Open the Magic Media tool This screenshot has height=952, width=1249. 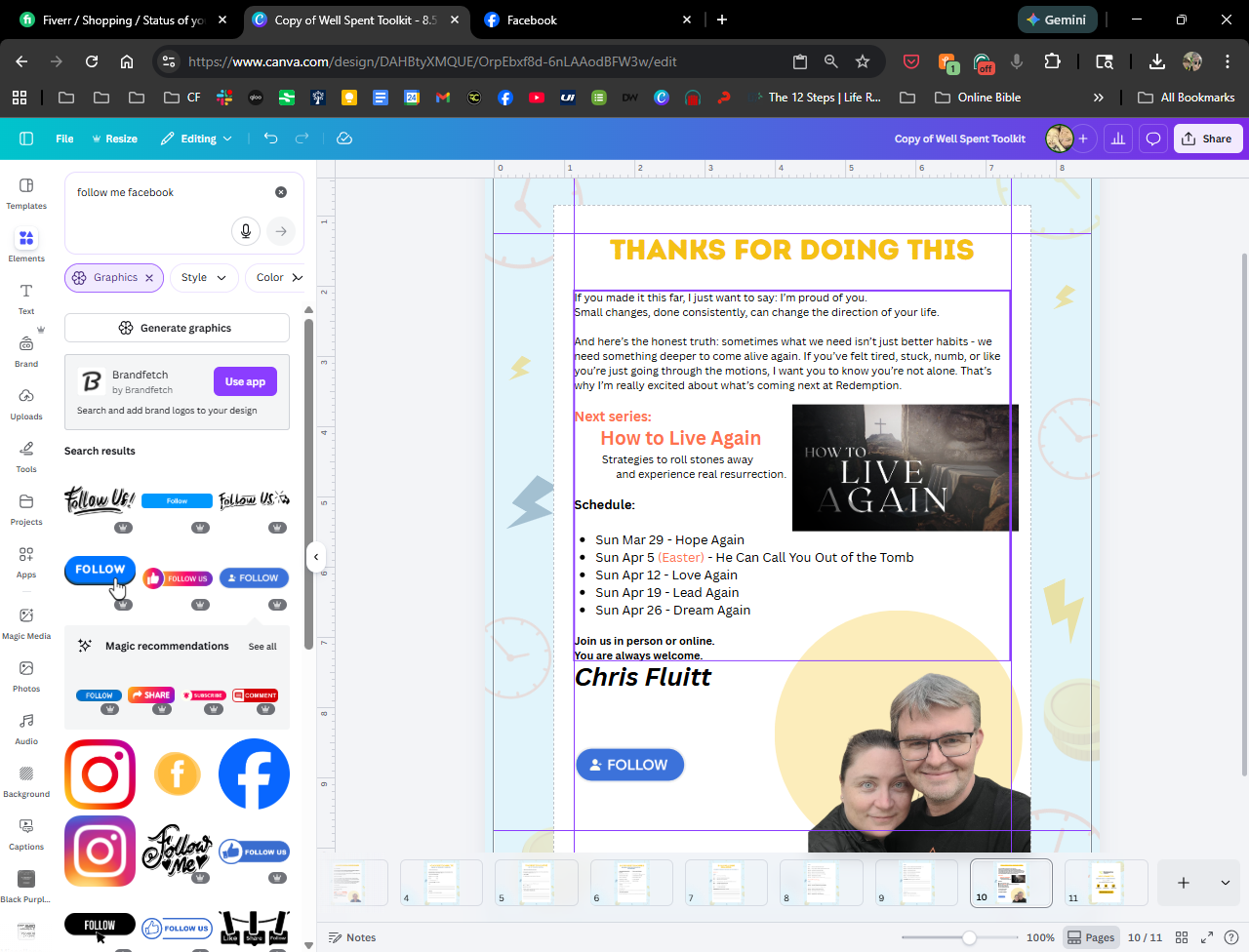(x=26, y=622)
